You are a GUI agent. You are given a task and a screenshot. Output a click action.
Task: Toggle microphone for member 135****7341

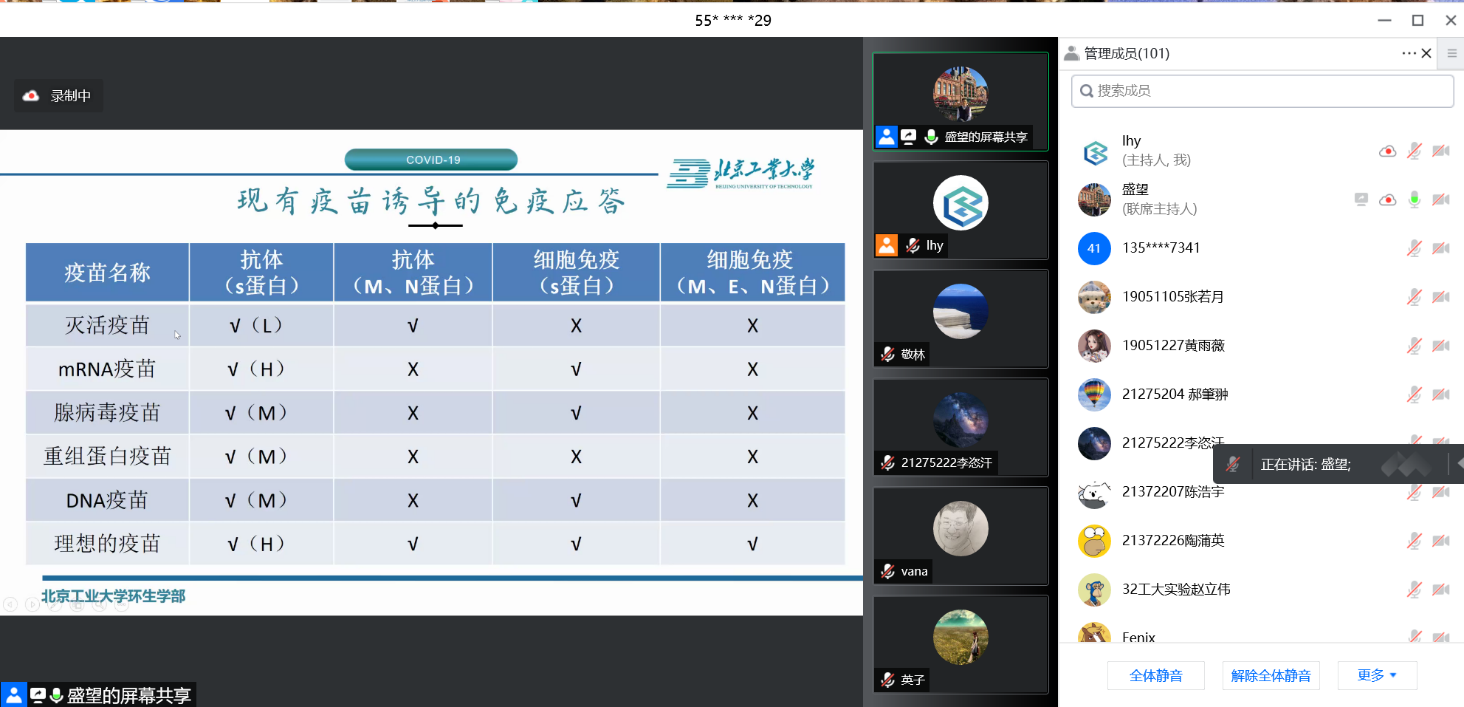[1414, 248]
